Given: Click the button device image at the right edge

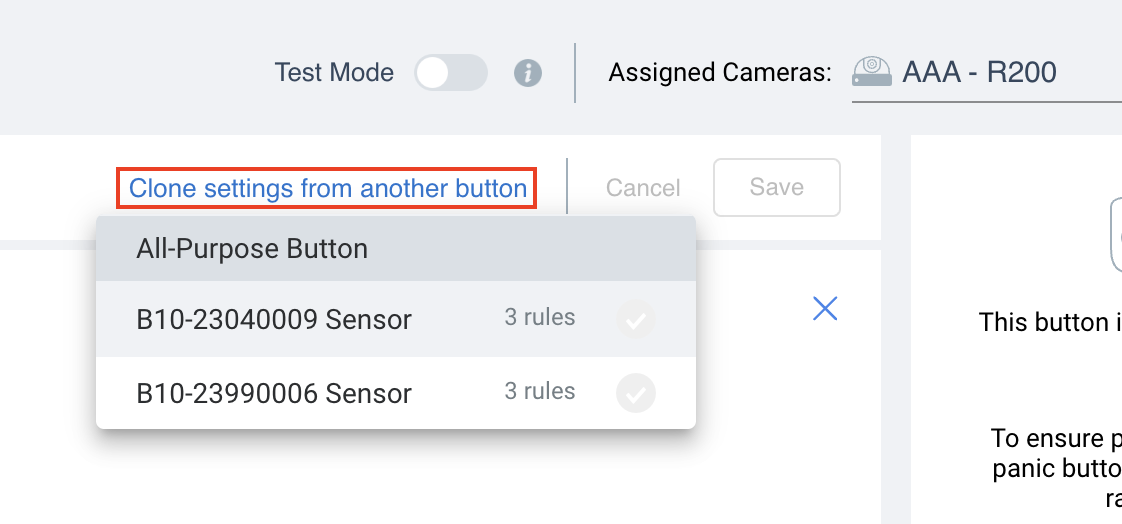Looking at the screenshot, I should click(x=1116, y=235).
